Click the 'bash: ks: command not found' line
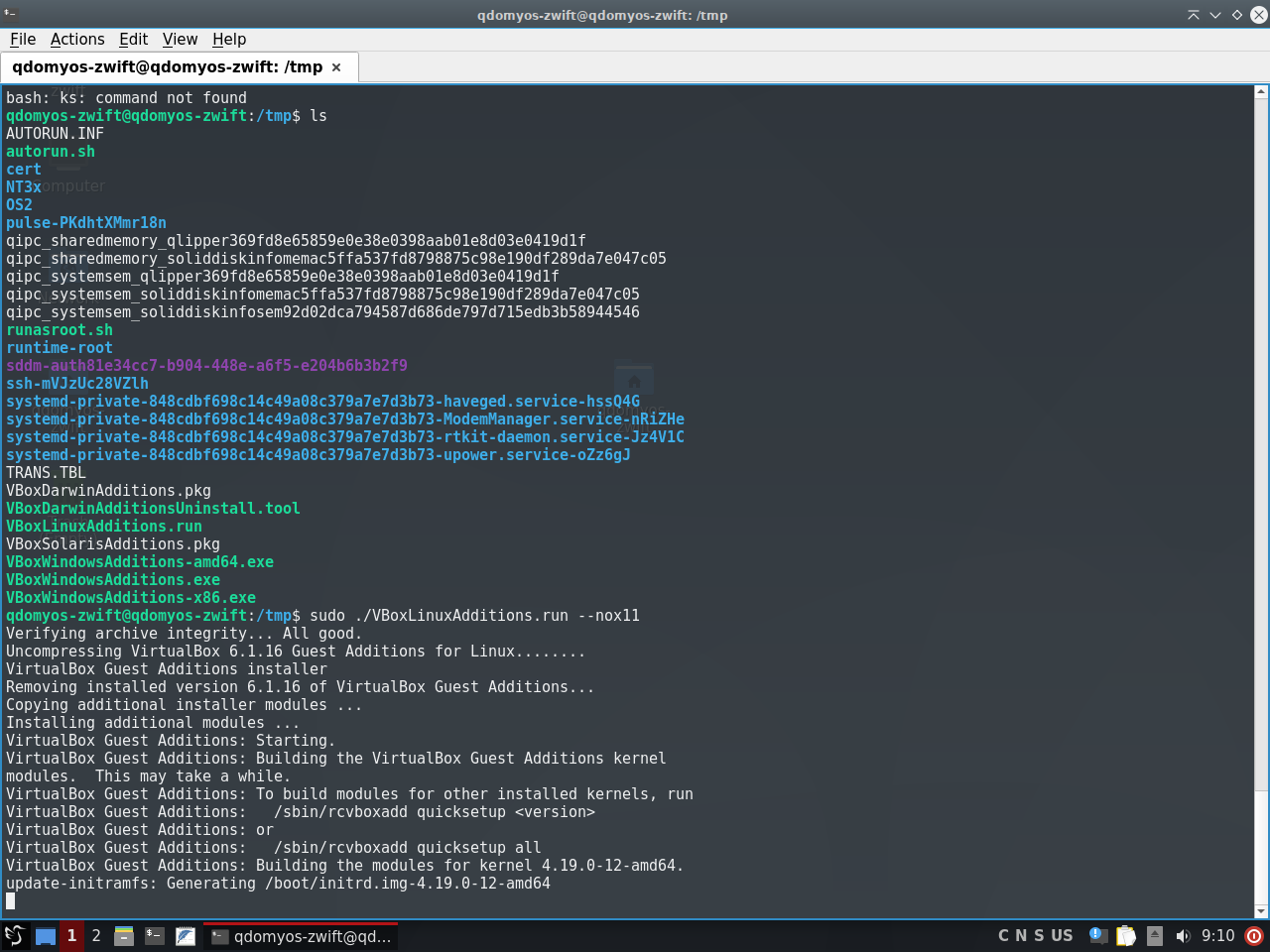This screenshot has width=1270, height=952. pyautogui.click(x=126, y=97)
